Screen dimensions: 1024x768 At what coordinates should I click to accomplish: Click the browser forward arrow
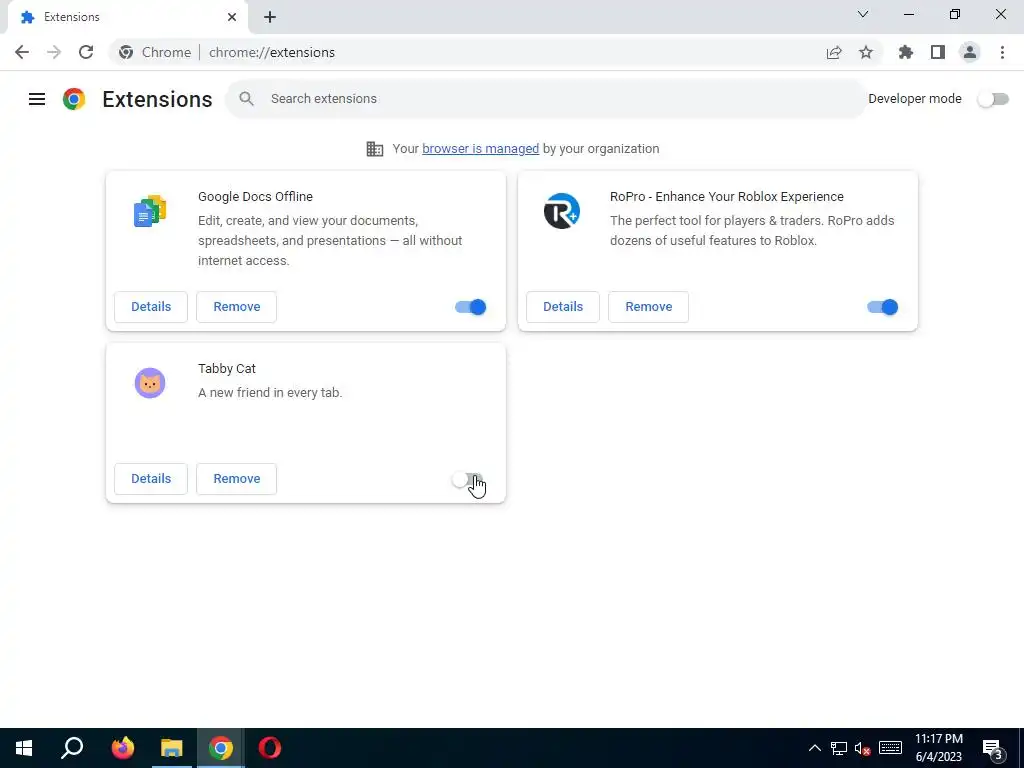(54, 52)
